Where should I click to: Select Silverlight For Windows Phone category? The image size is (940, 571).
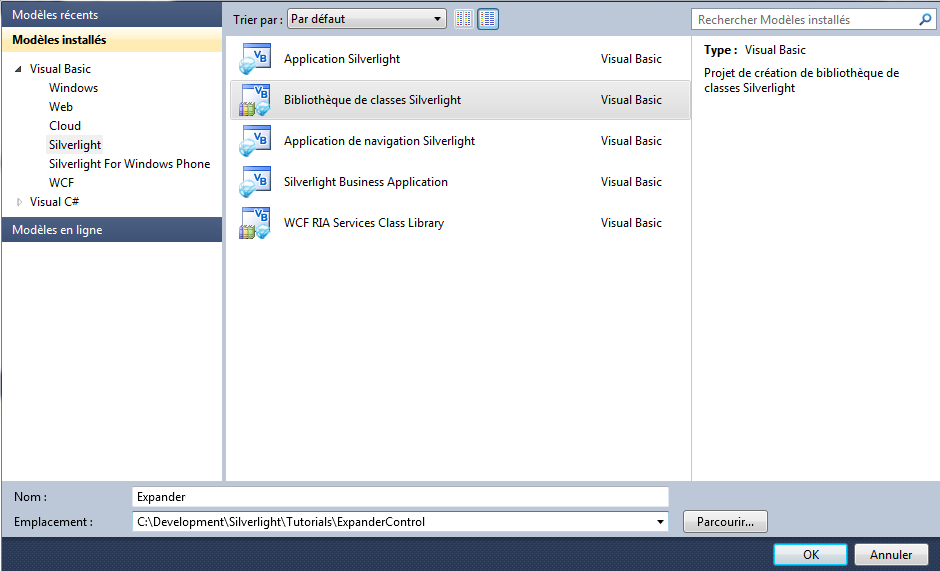[129, 164]
